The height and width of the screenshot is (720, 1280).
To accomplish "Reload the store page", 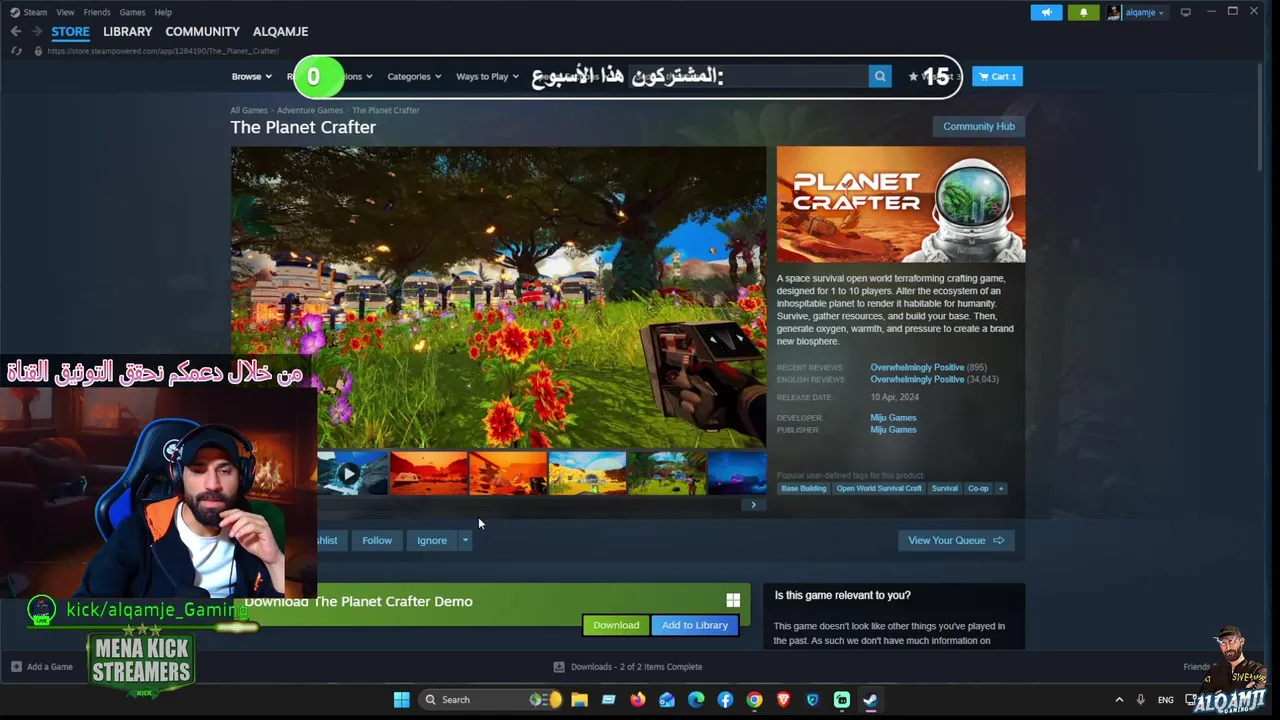I will (x=16, y=51).
